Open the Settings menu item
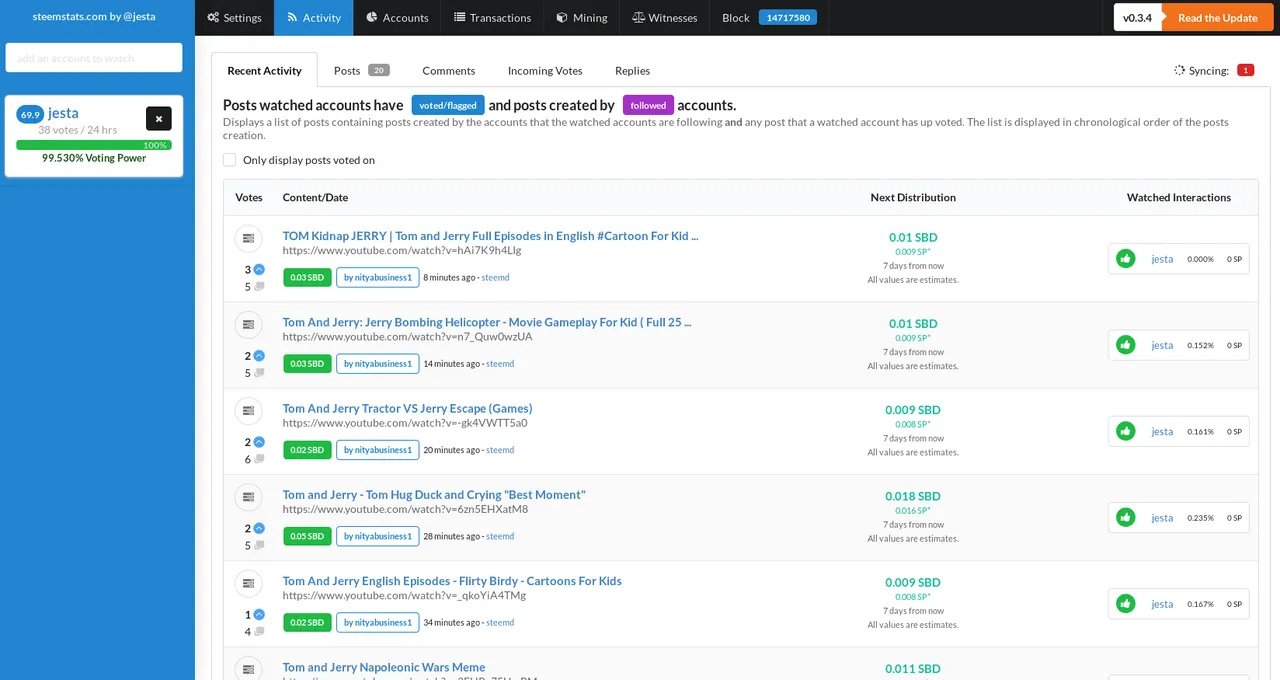The width and height of the screenshot is (1280, 680). click(x=234, y=18)
